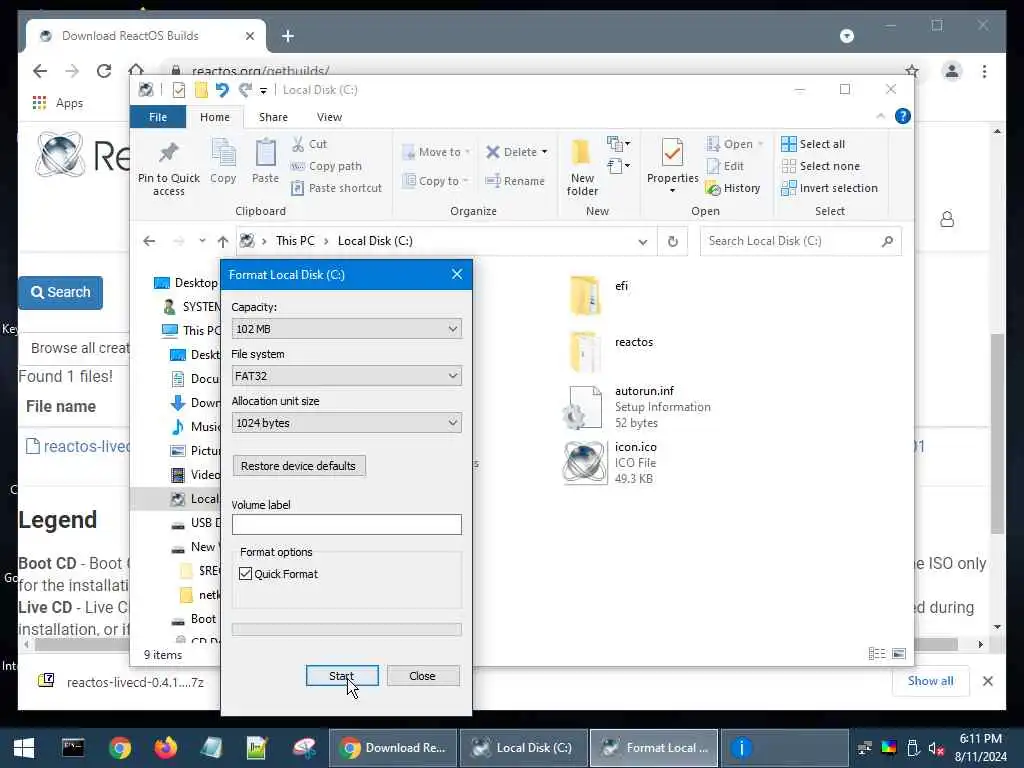Click the Search Local Disk (C:) box
This screenshot has width=1024, height=768.
[x=801, y=241]
